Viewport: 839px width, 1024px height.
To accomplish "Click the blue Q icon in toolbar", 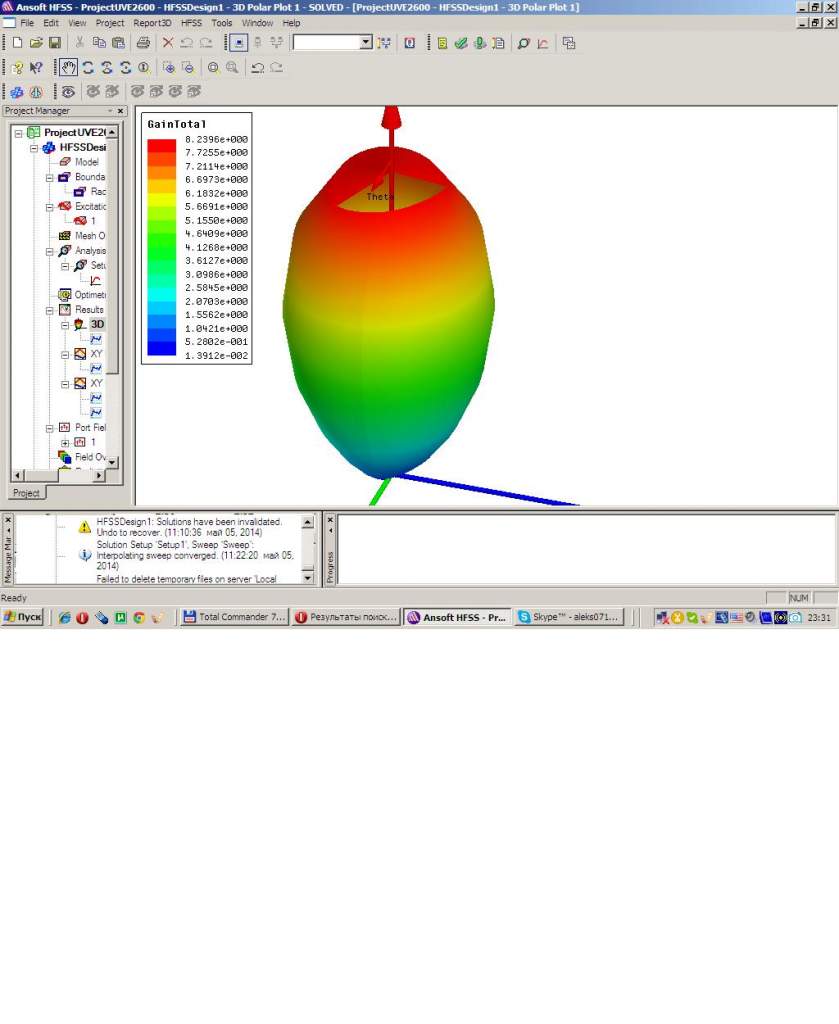I will pyautogui.click(x=409, y=43).
